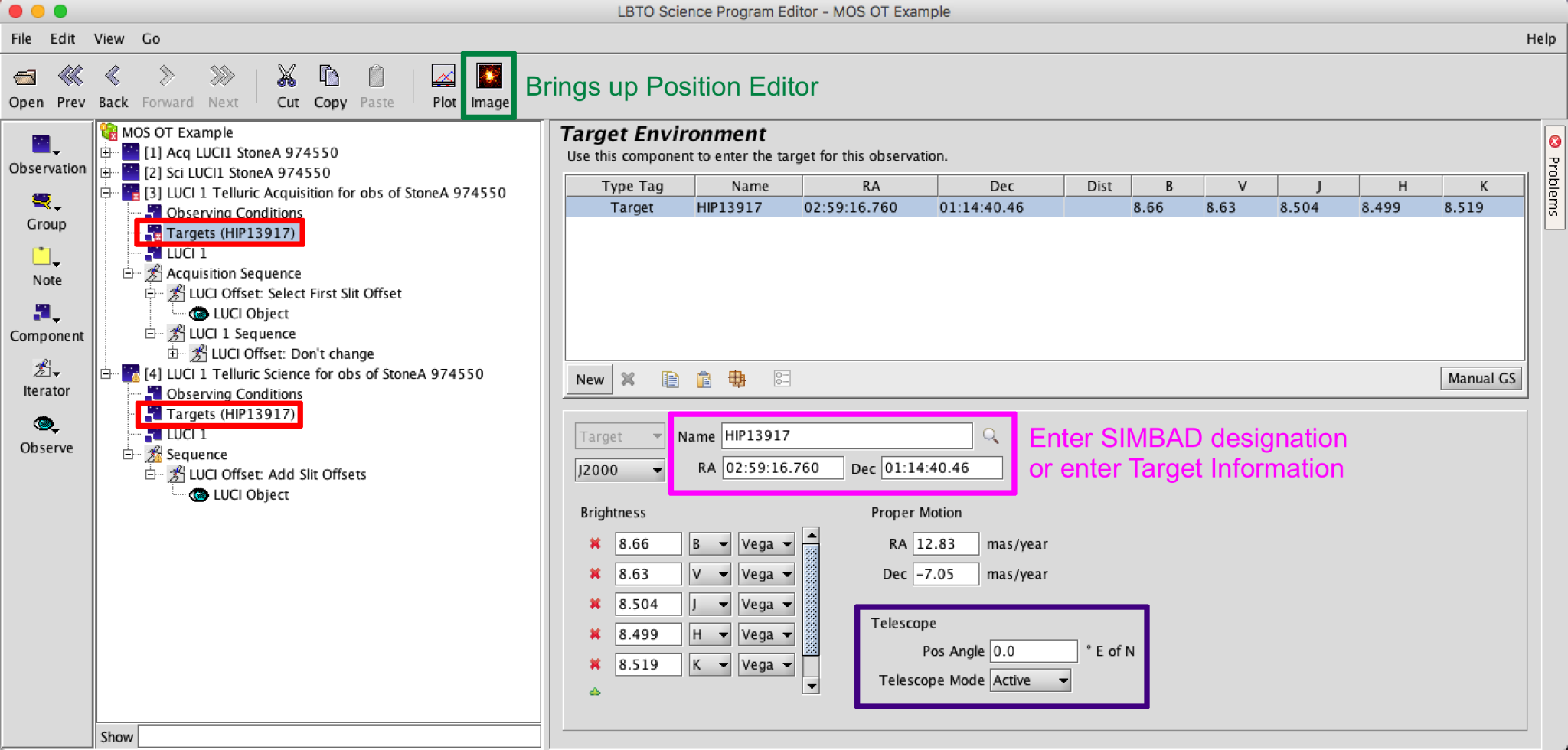Viewport: 1568px width, 750px height.
Task: Open the View menu
Action: coord(109,38)
